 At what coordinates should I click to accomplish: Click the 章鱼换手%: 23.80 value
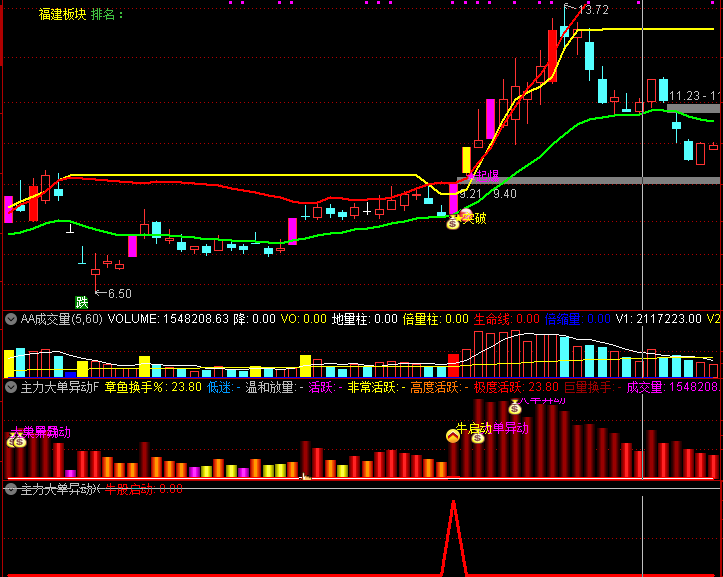pyautogui.click(x=153, y=387)
